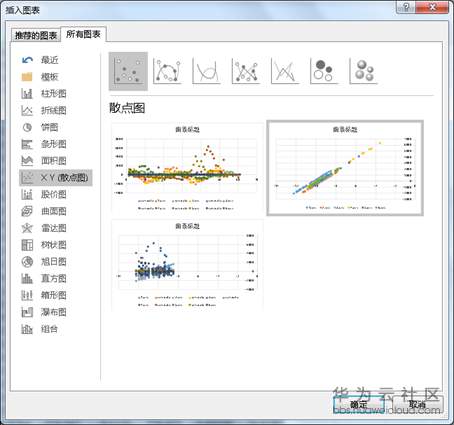Click the 瀑布图 waterfall chart icon
This screenshot has height=425, width=454.
point(27,312)
